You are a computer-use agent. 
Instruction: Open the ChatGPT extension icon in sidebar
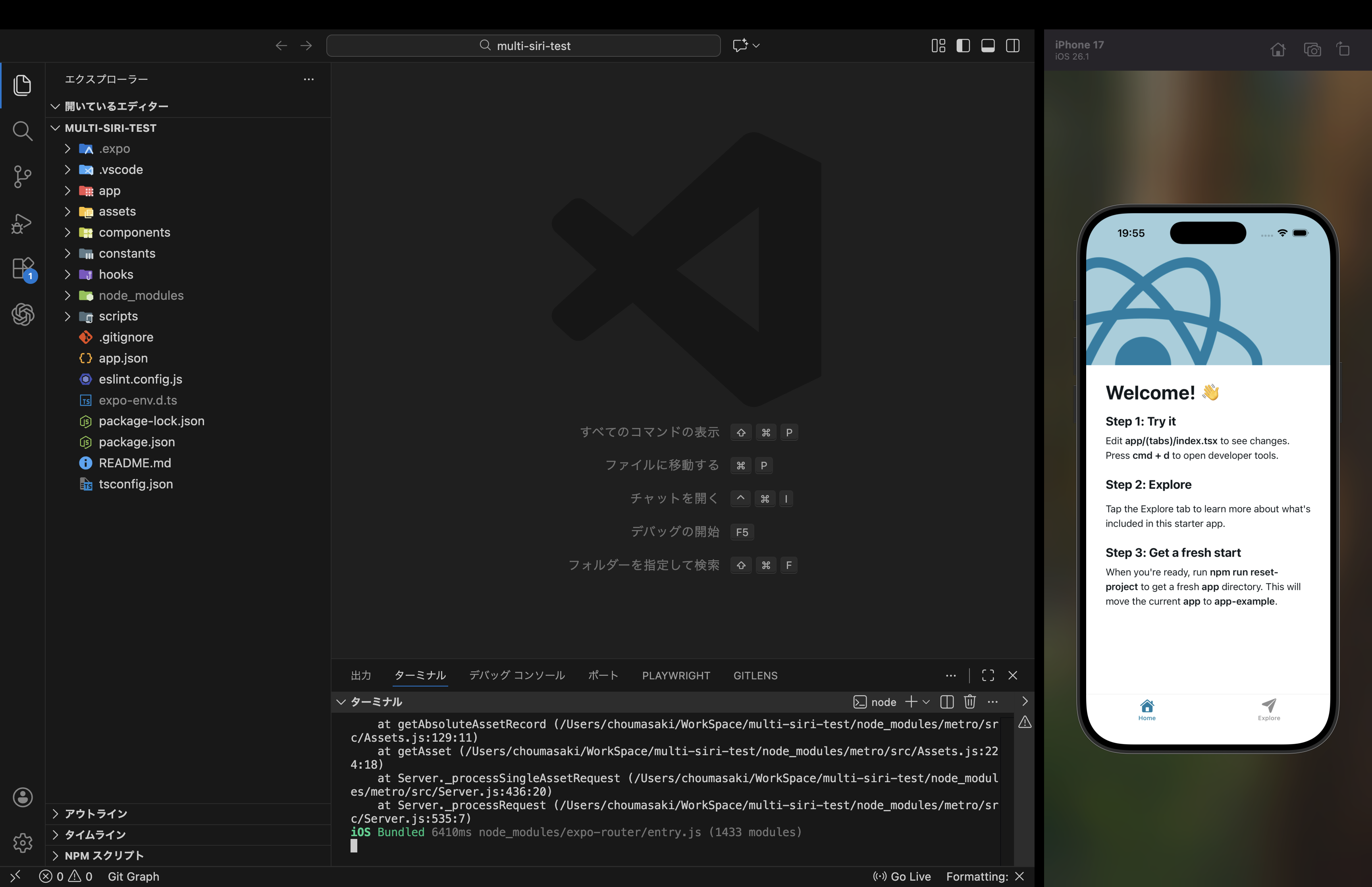[23, 314]
